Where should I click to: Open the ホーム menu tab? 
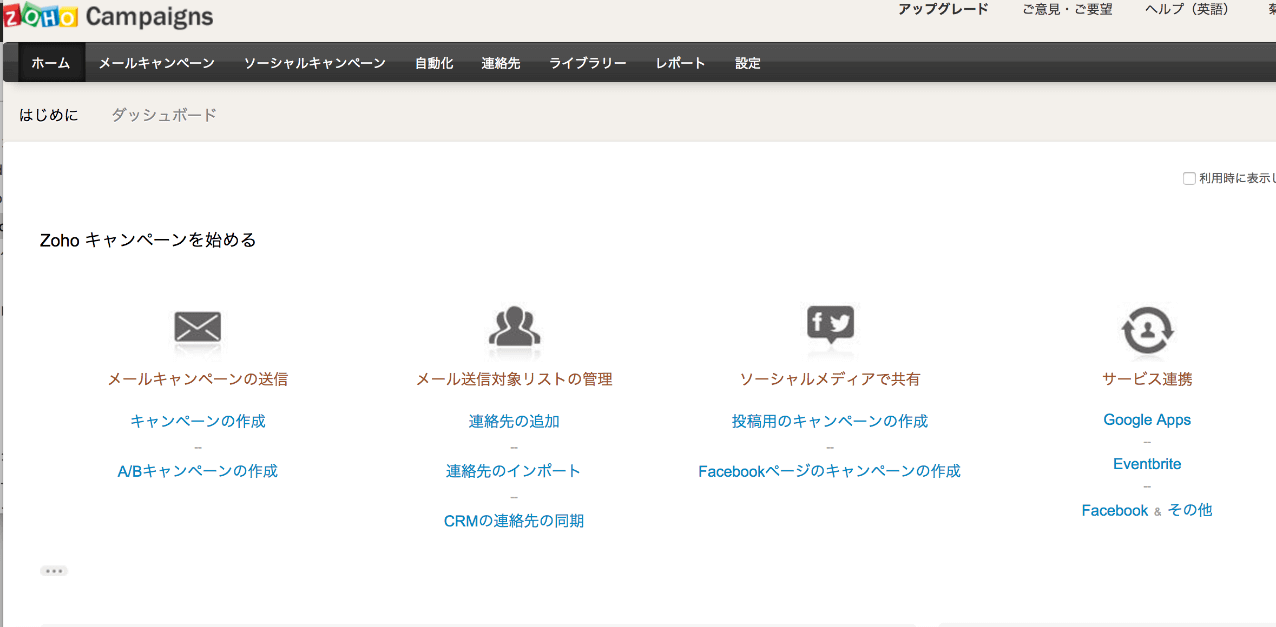click(x=51, y=63)
